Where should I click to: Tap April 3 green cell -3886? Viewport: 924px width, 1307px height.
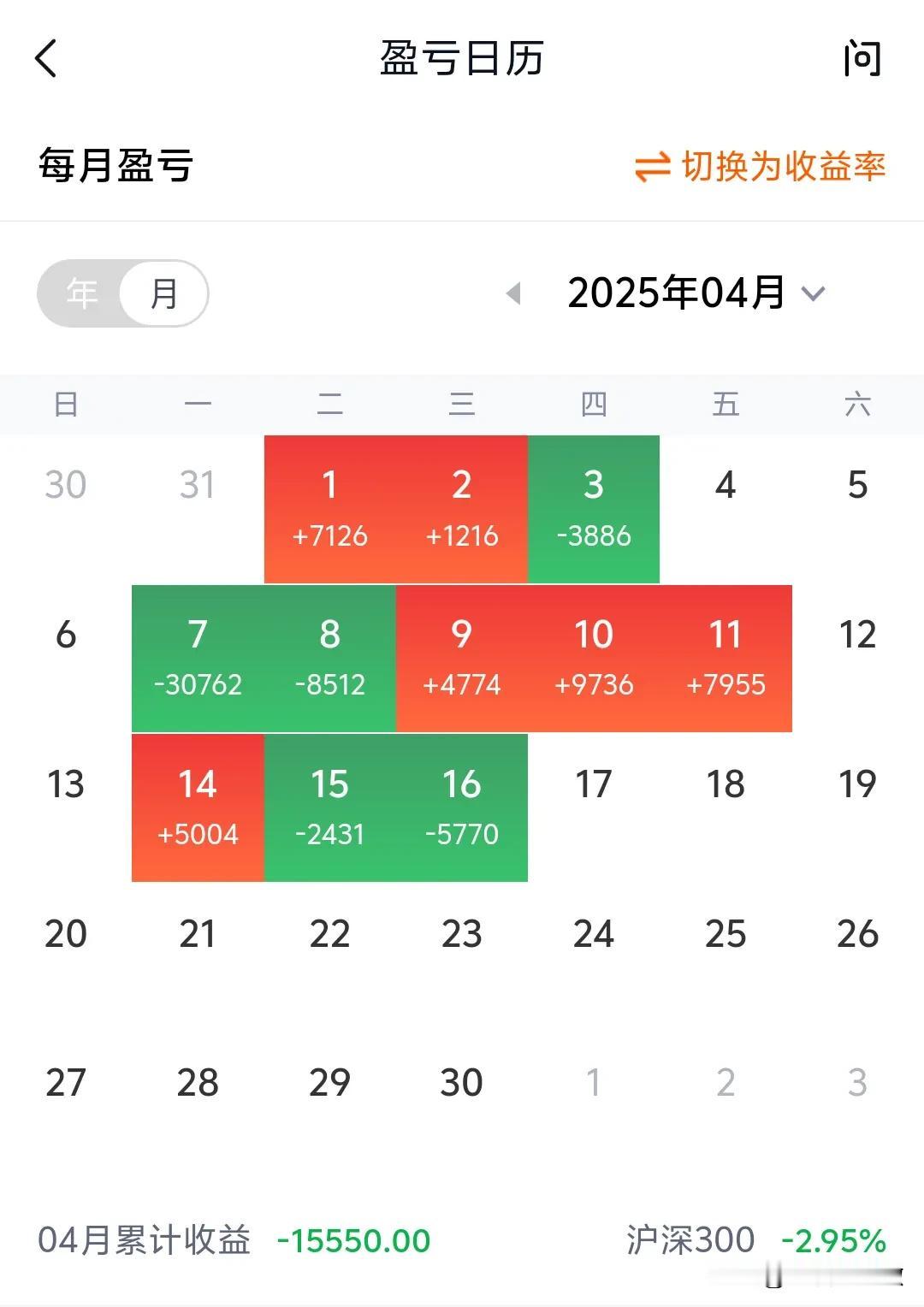[x=594, y=509]
